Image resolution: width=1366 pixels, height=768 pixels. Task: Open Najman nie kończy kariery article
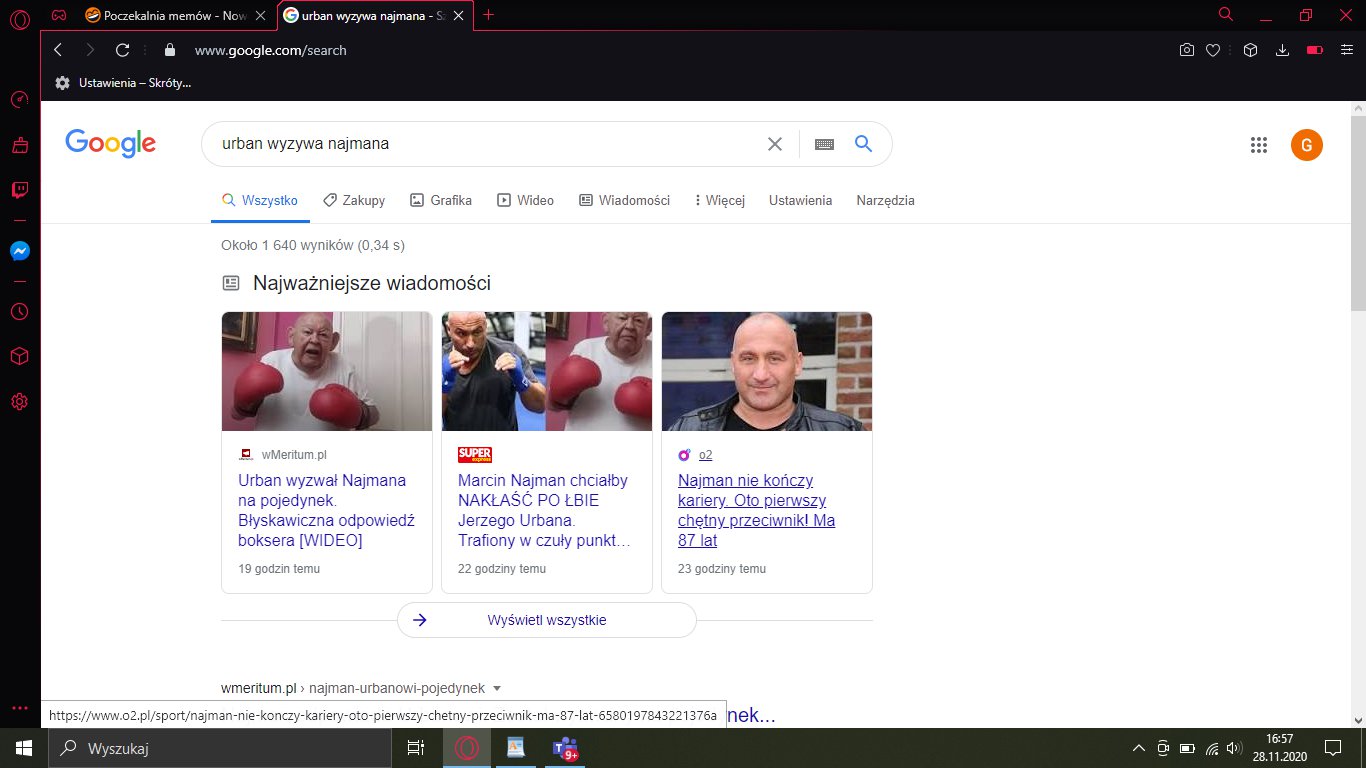(757, 510)
